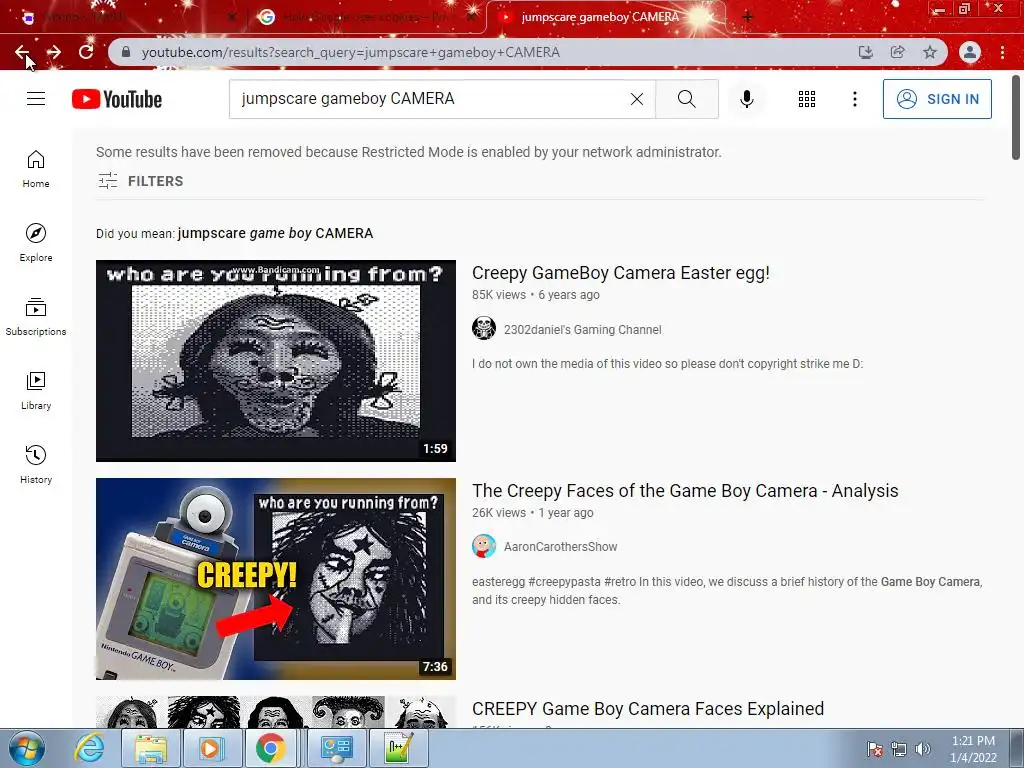Screen dimensions: 1024x768
Task: Open Creepy GameBoy Camera Easter egg! title
Action: coord(620,272)
